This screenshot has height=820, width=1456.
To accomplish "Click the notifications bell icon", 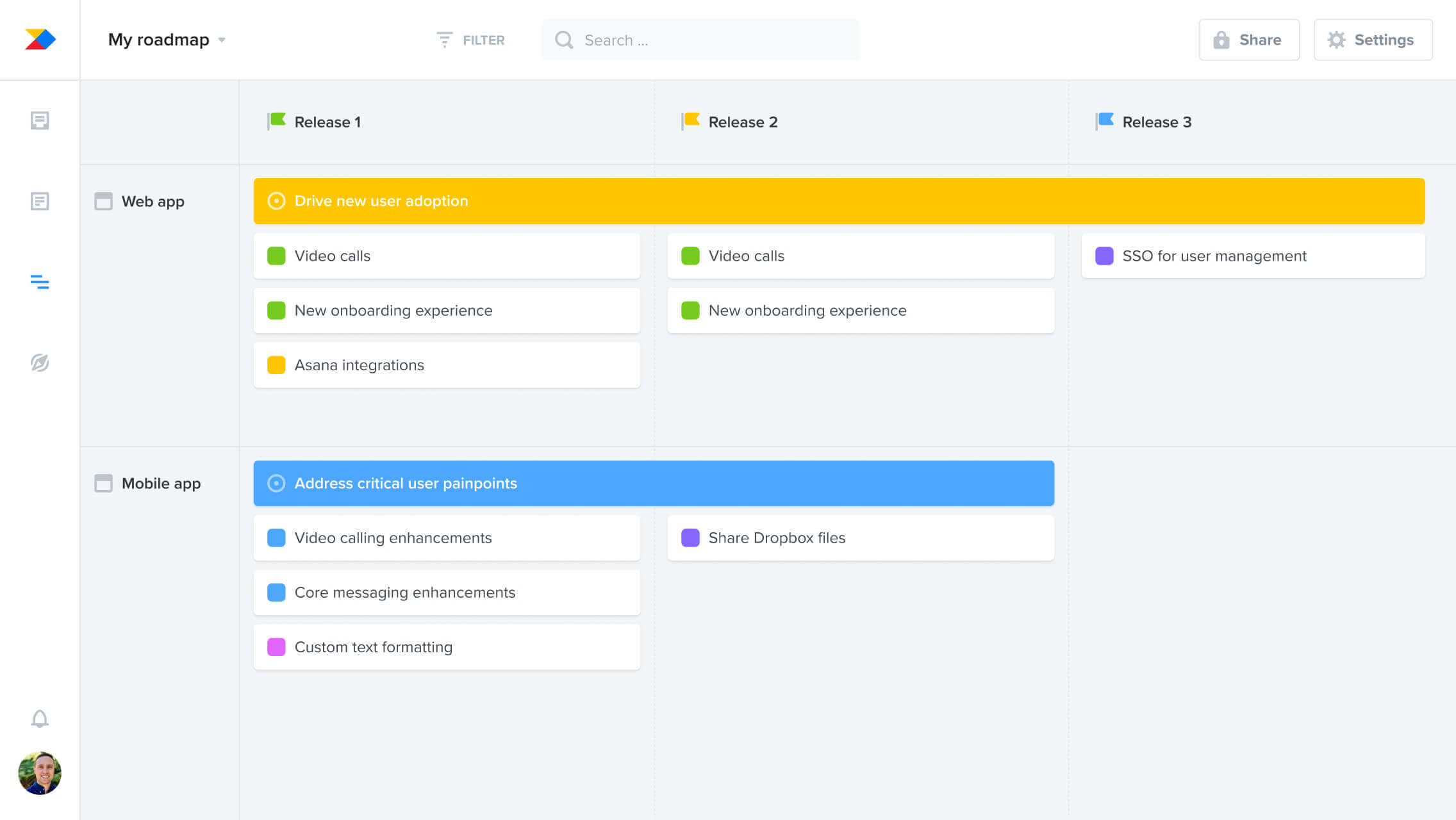I will (x=40, y=719).
